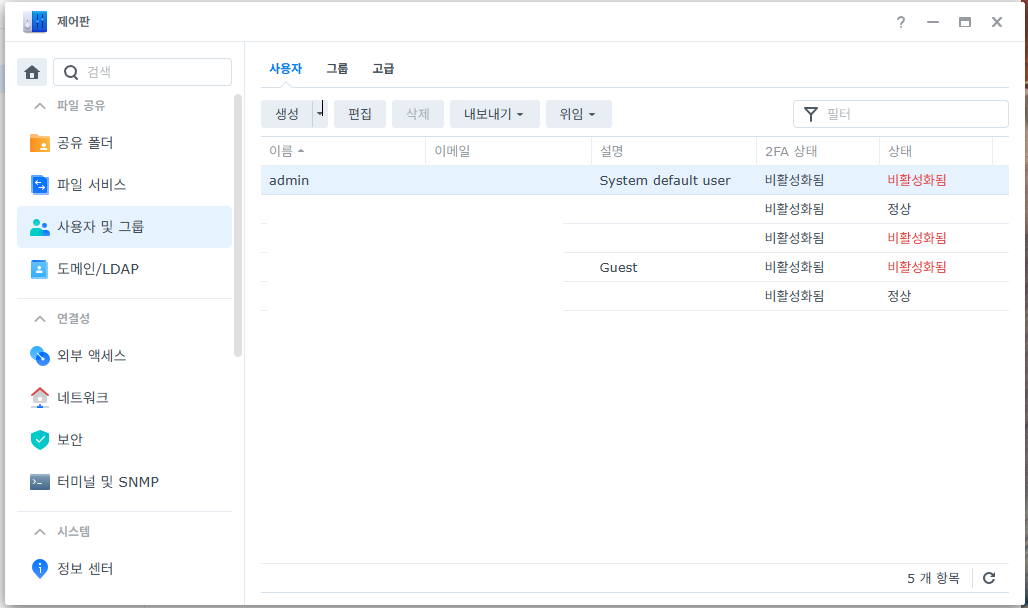1028x608 pixels.
Task: Click the help question mark icon
Action: coord(901,22)
